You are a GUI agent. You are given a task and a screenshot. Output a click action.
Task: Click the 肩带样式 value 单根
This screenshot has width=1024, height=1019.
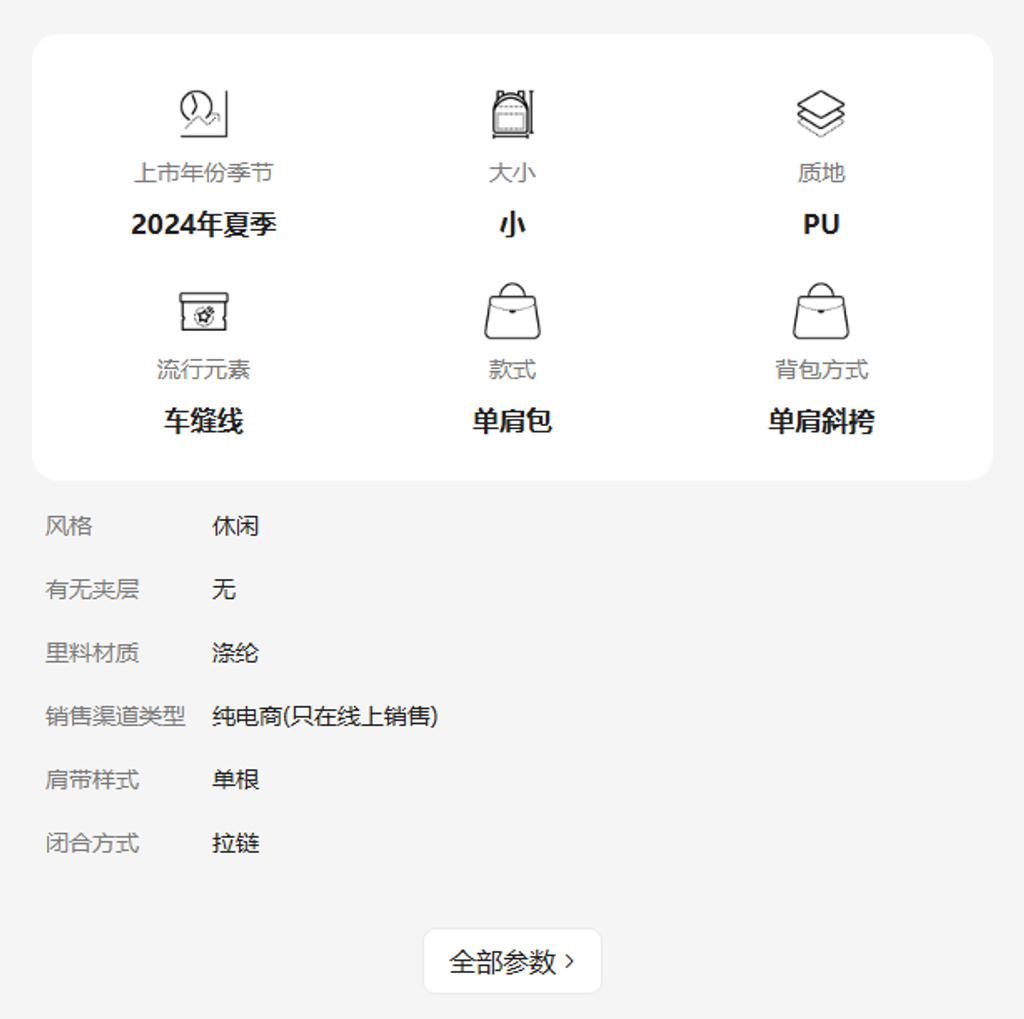point(236,779)
